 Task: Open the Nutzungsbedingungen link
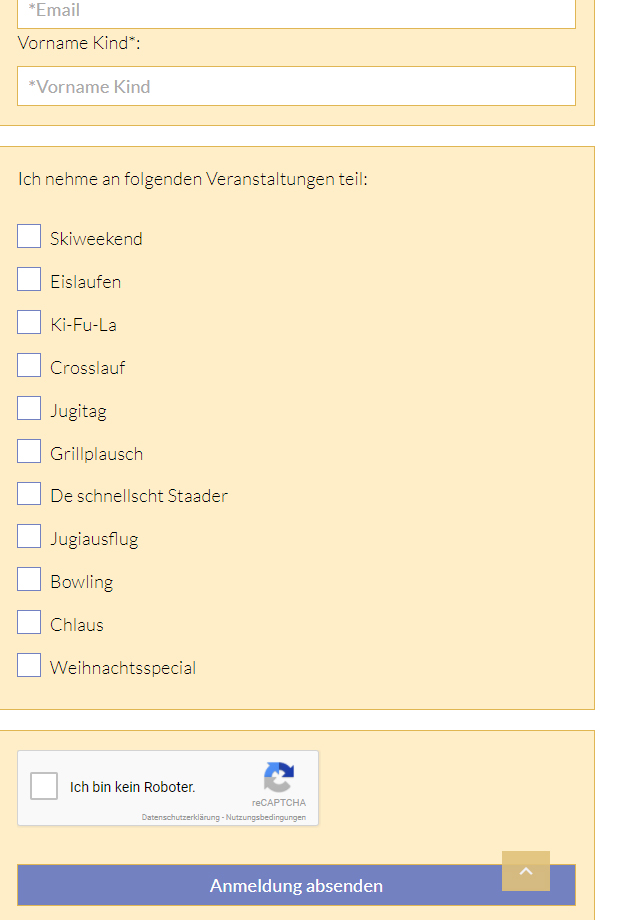(x=266, y=817)
